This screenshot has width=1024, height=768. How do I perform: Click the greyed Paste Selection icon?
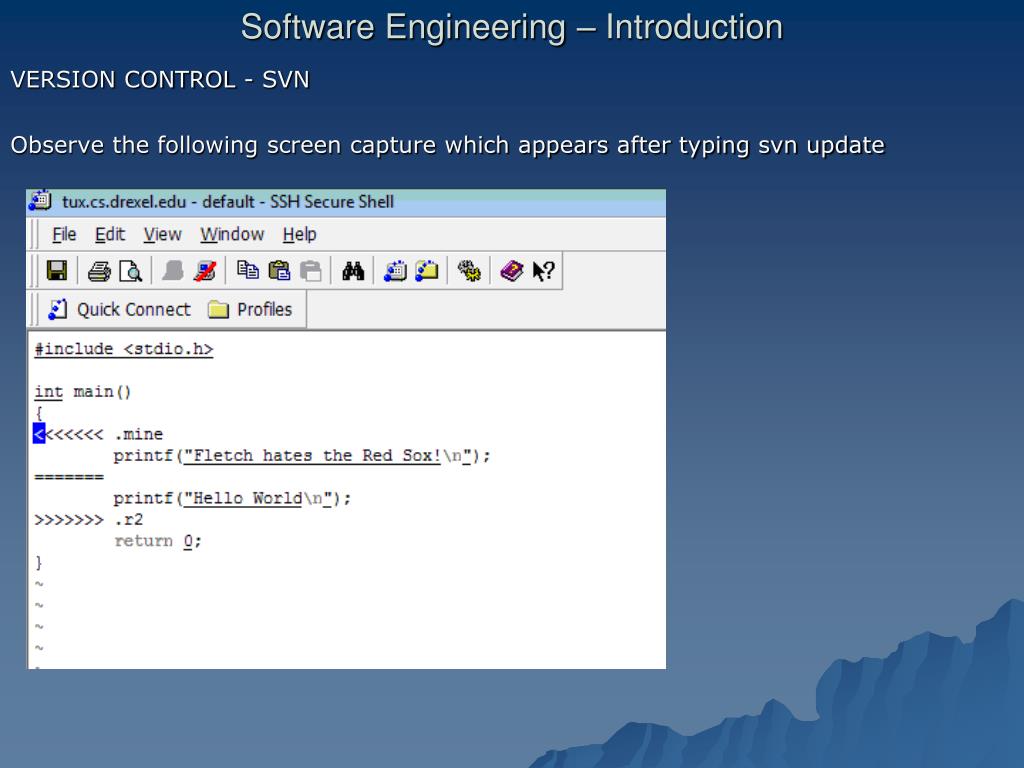pyautogui.click(x=311, y=270)
